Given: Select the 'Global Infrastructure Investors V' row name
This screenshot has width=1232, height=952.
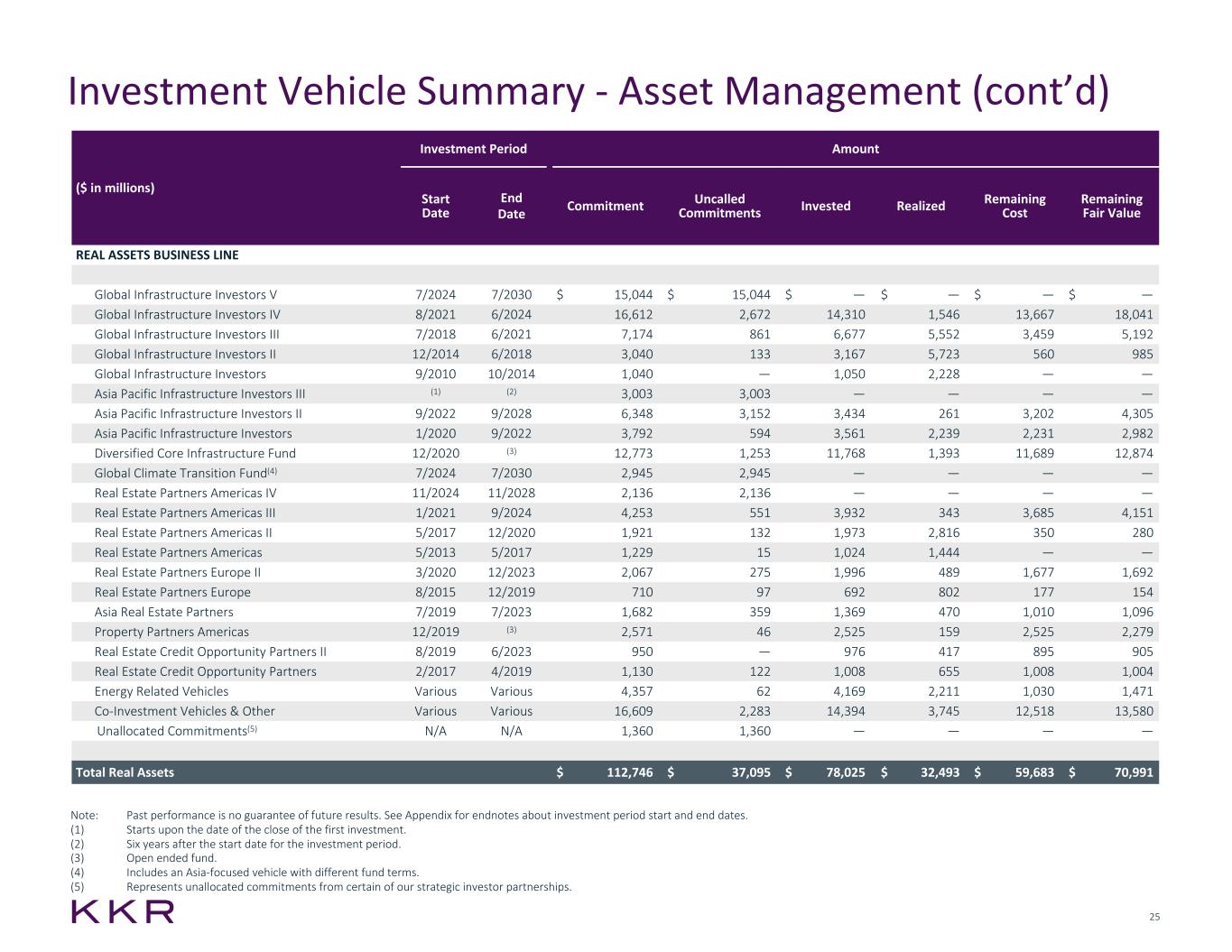Looking at the screenshot, I should 186,294.
